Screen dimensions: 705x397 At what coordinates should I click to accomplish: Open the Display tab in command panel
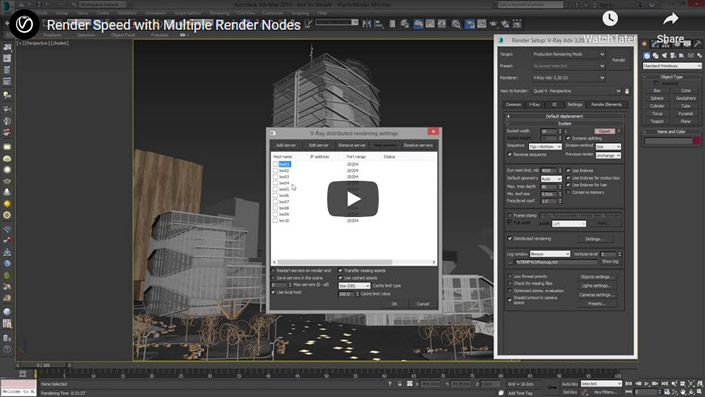[x=687, y=44]
